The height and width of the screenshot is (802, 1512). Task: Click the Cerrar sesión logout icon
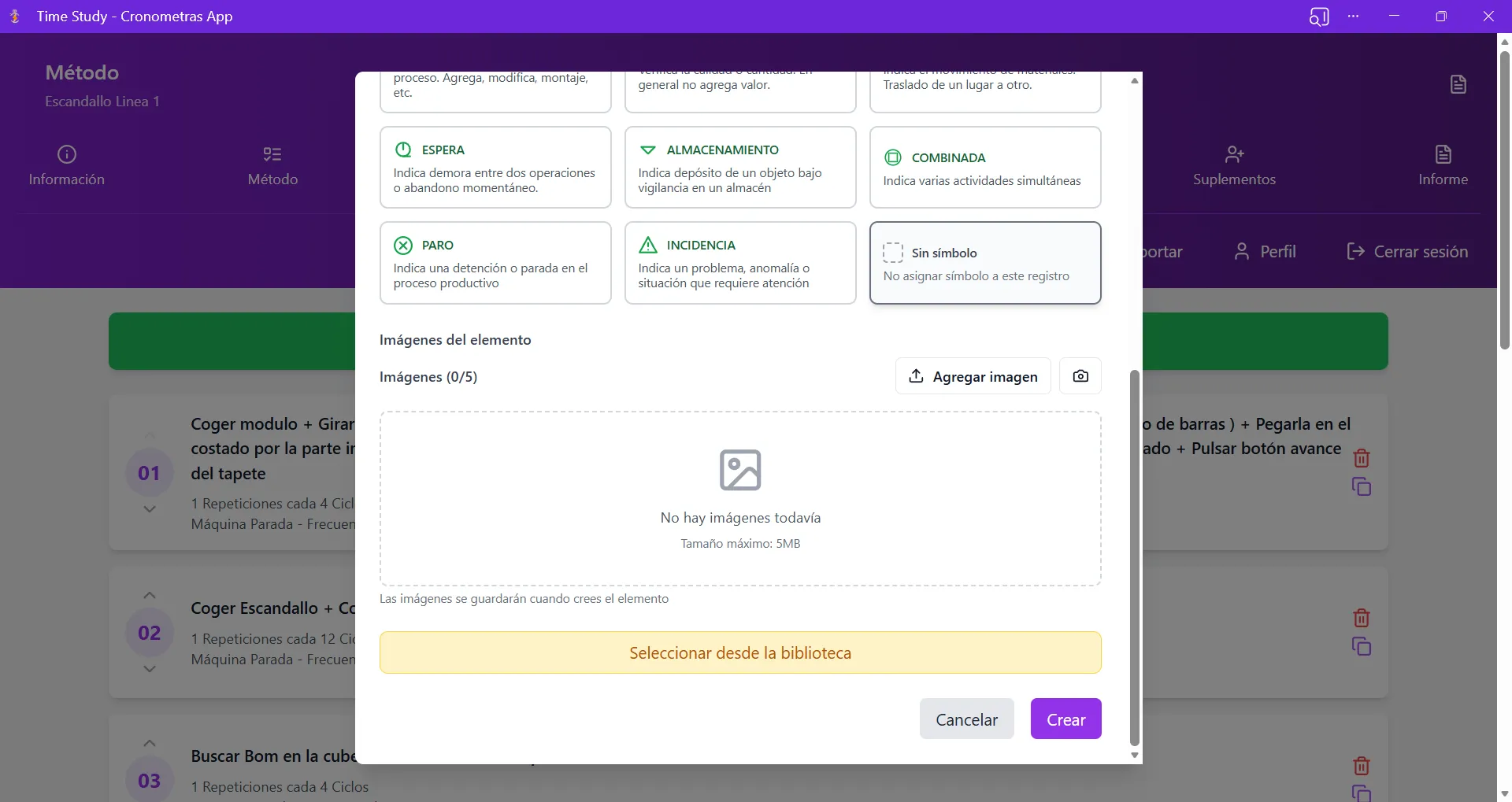[1356, 251]
